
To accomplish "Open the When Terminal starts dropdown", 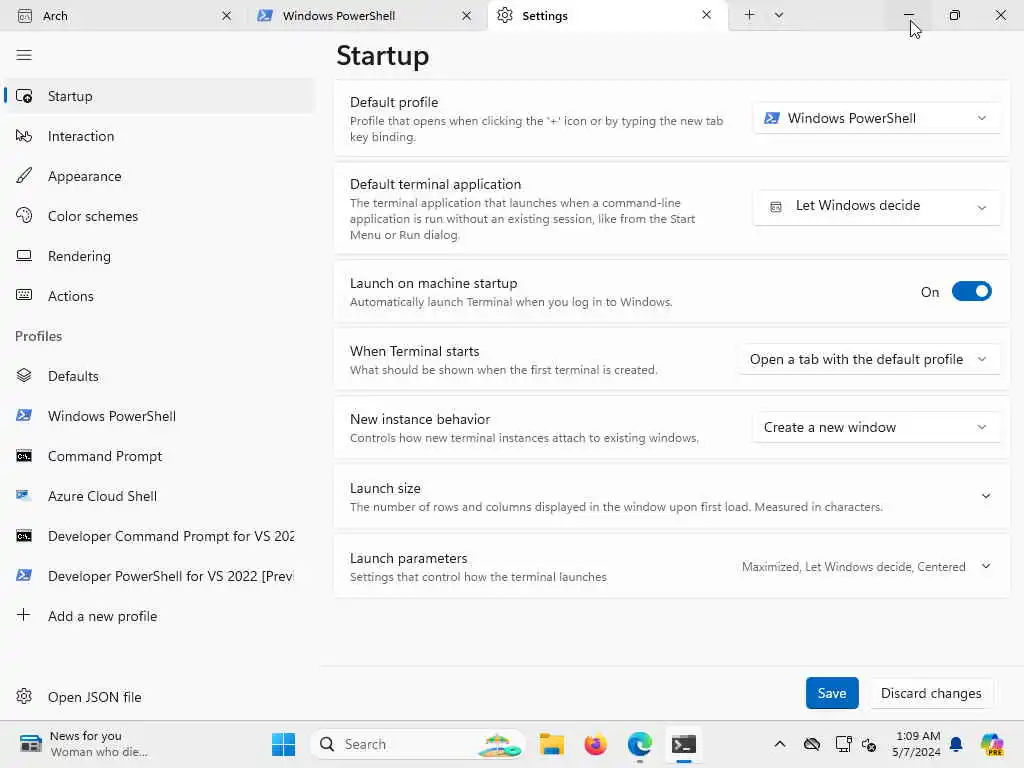I will pyautogui.click(x=869, y=359).
